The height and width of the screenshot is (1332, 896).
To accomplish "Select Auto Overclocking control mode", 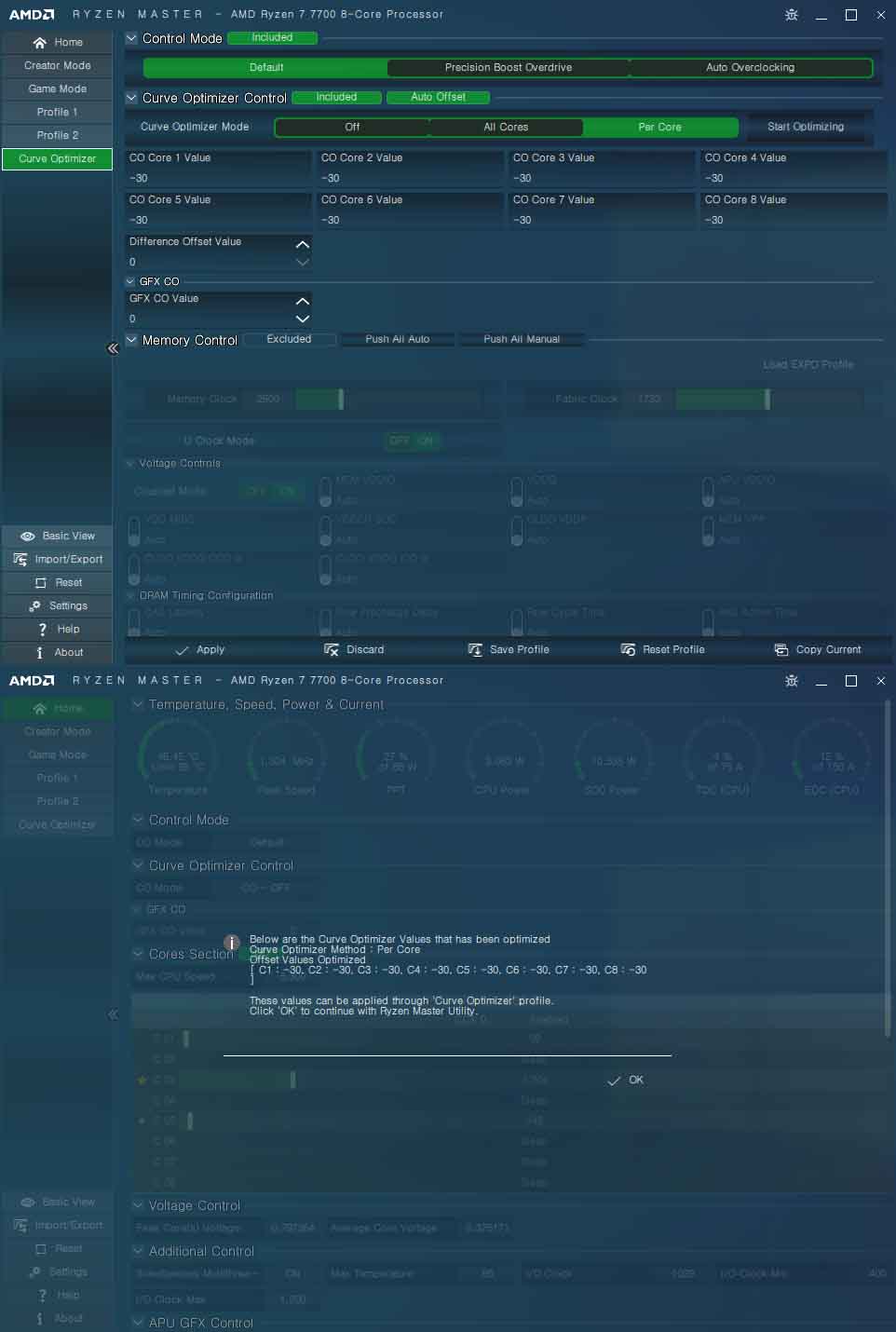I will tap(751, 68).
